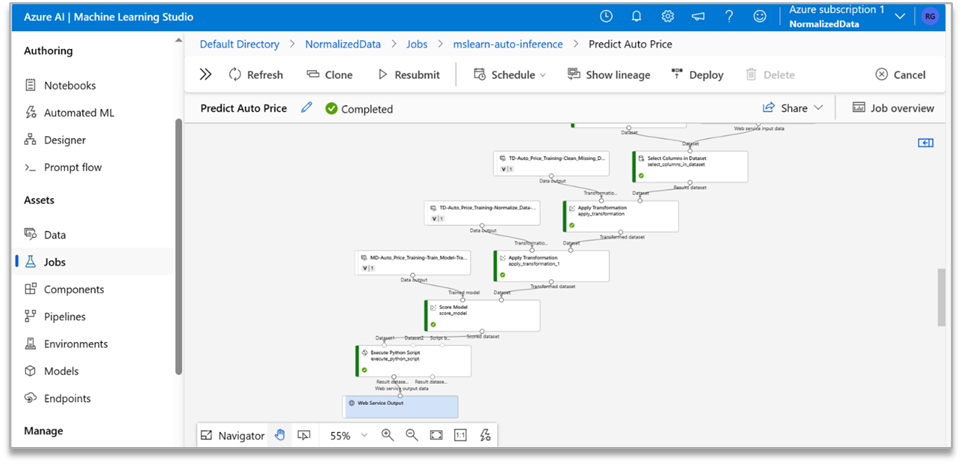The width and height of the screenshot is (962, 464).
Task: Open the Schedule dropdown
Action: coord(509,74)
